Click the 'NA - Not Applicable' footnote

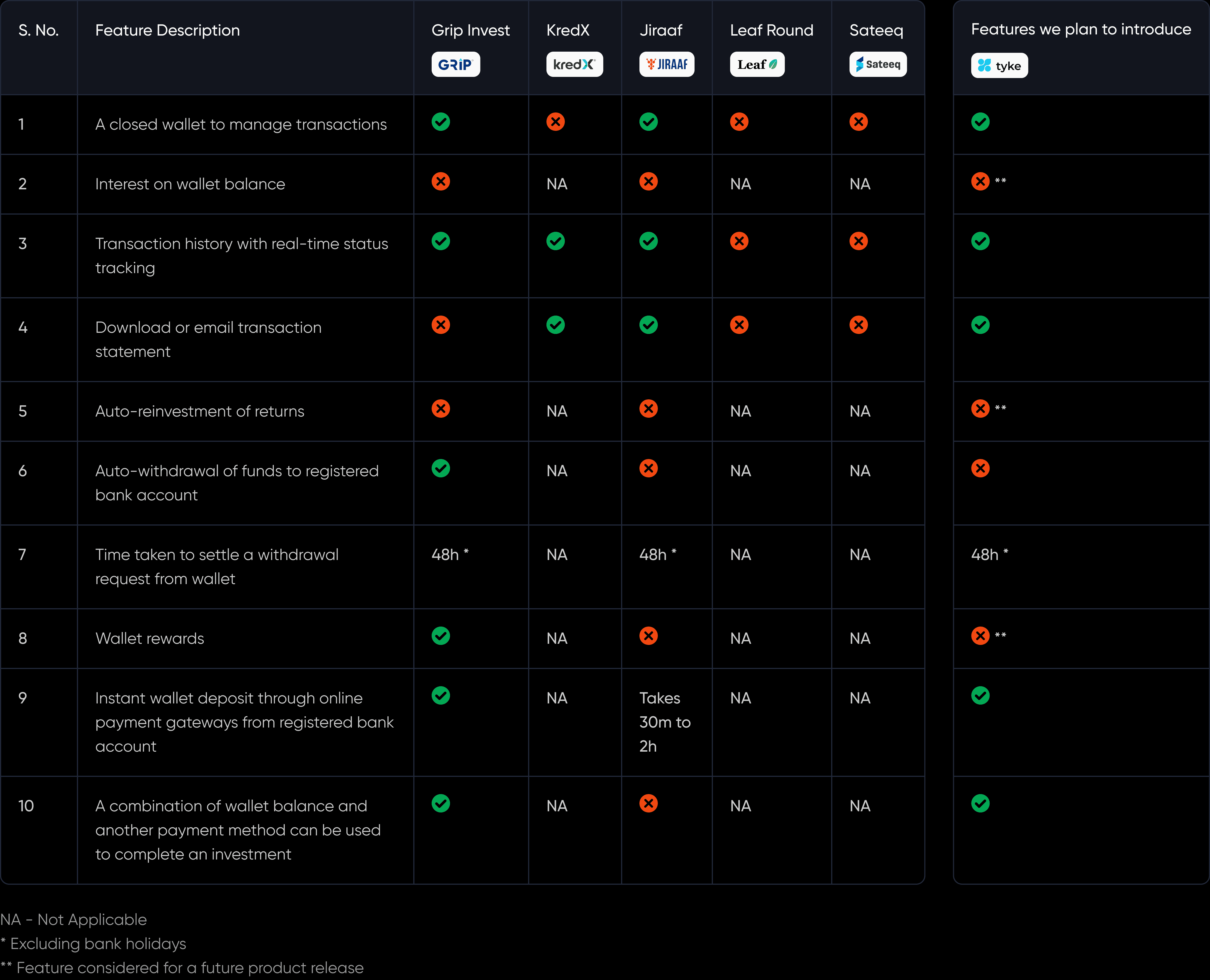pos(73,919)
